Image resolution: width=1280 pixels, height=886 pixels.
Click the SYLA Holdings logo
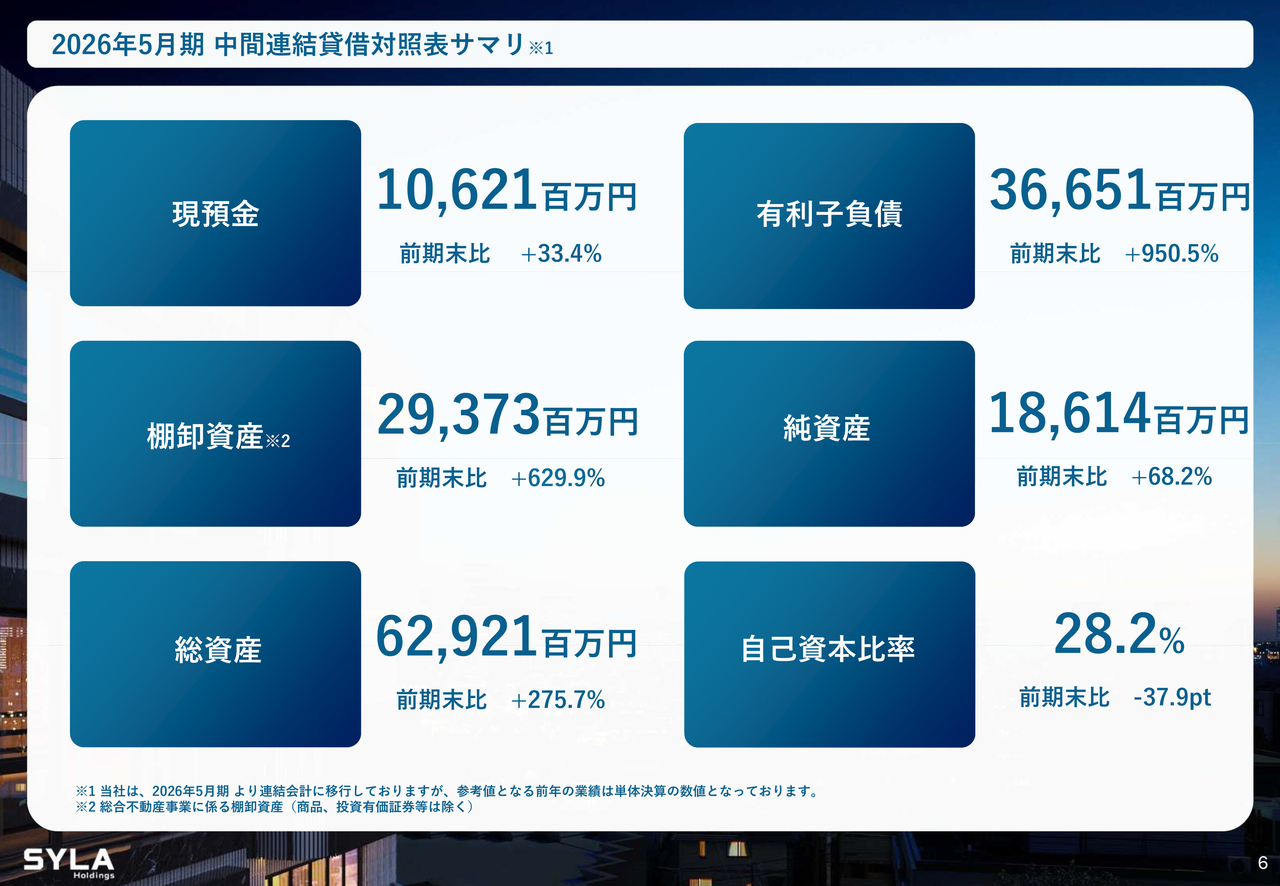68,862
